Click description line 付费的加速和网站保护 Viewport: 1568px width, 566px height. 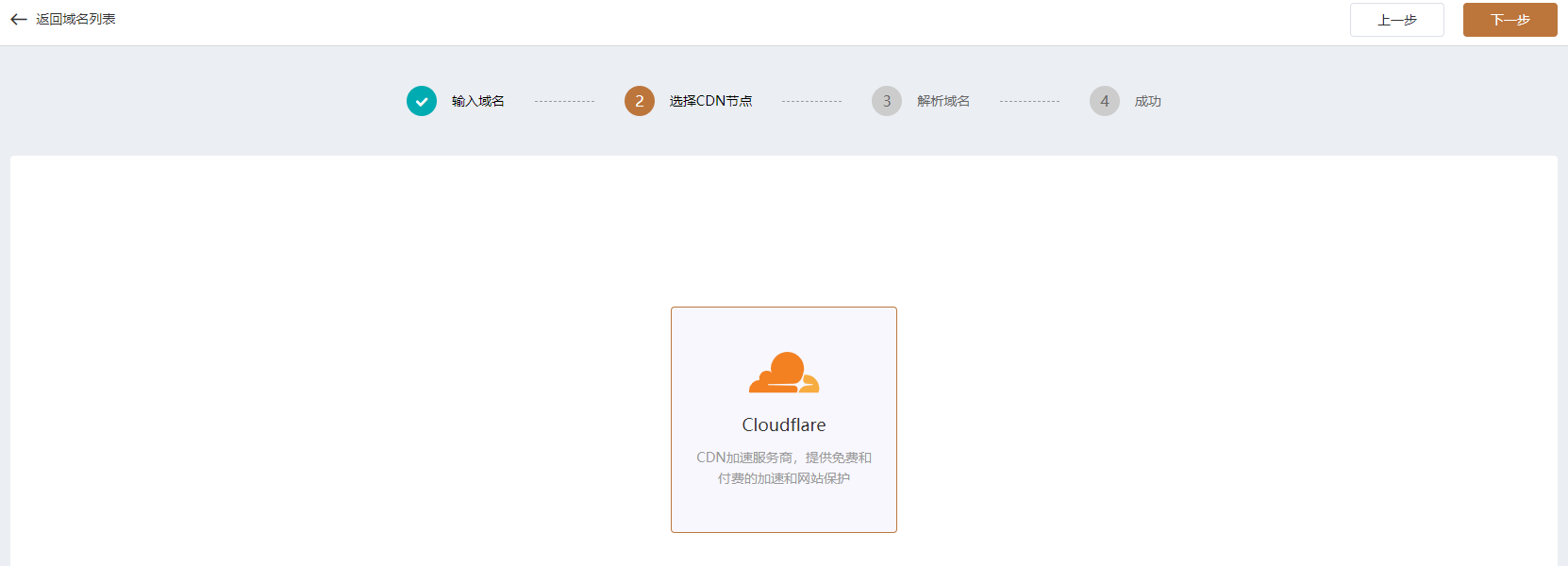[784, 478]
